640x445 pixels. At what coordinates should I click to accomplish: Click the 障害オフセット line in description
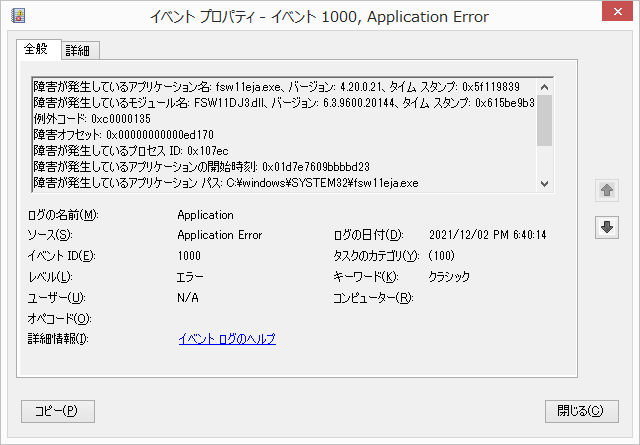click(x=124, y=135)
